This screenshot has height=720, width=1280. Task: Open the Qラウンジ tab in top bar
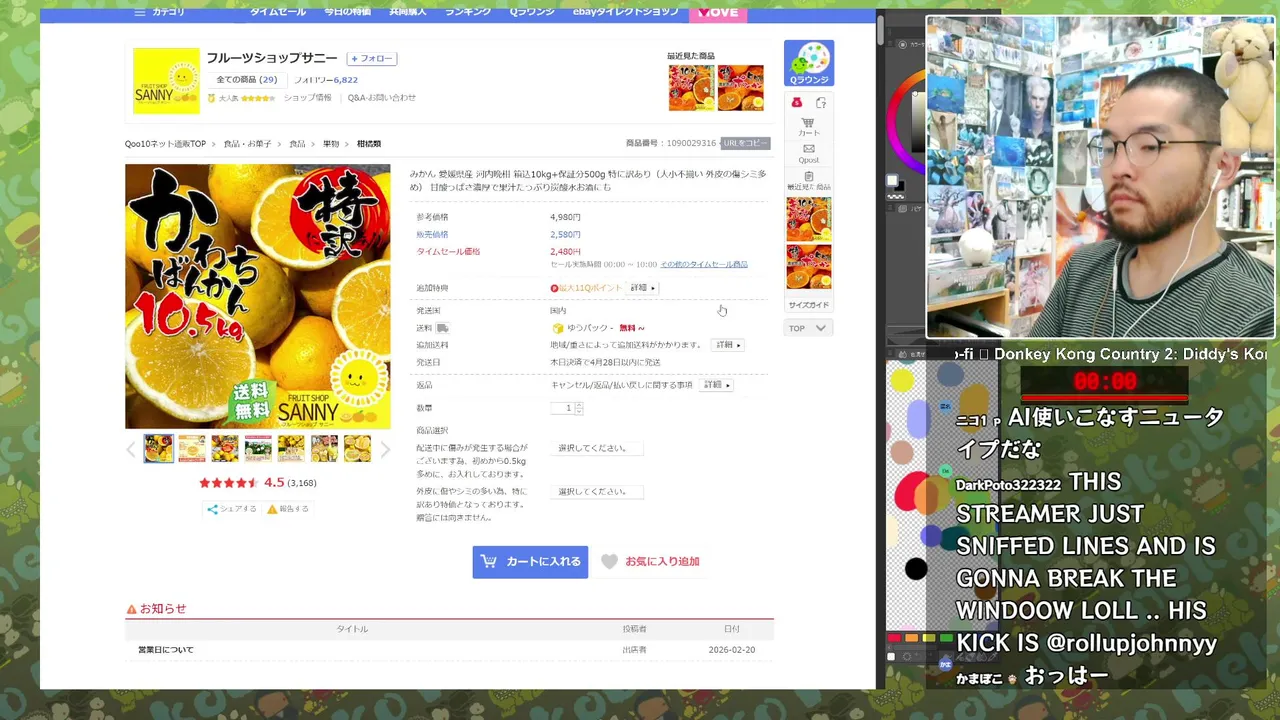(x=532, y=12)
